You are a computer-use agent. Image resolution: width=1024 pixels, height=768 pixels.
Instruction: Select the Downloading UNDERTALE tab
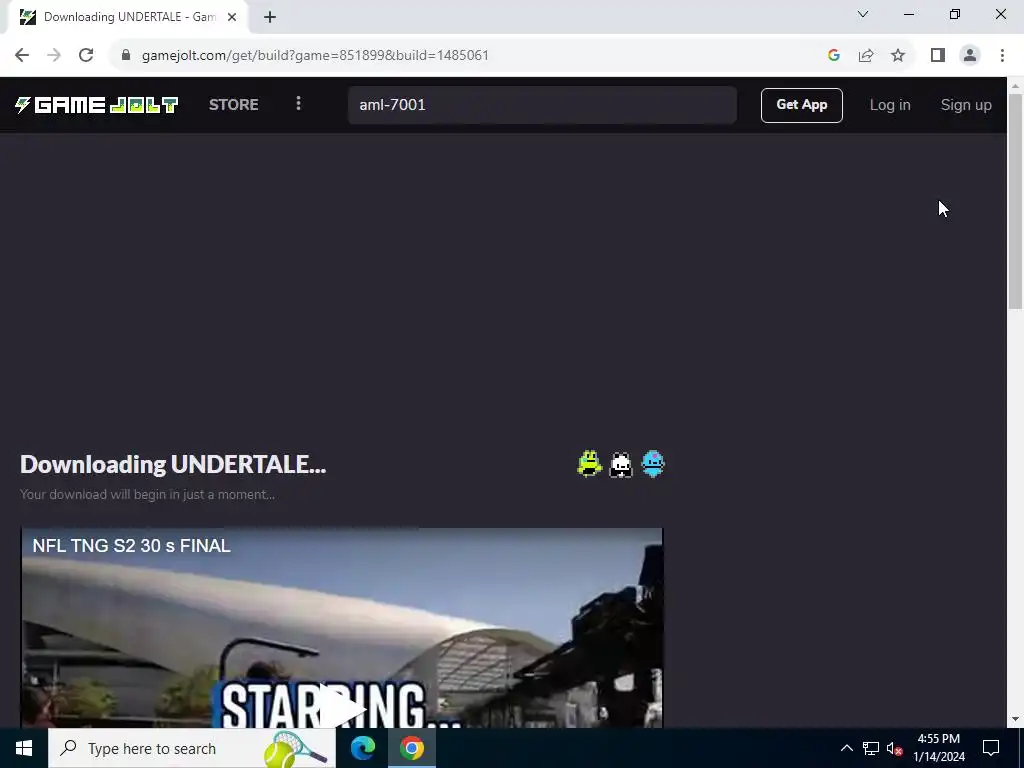point(128,17)
